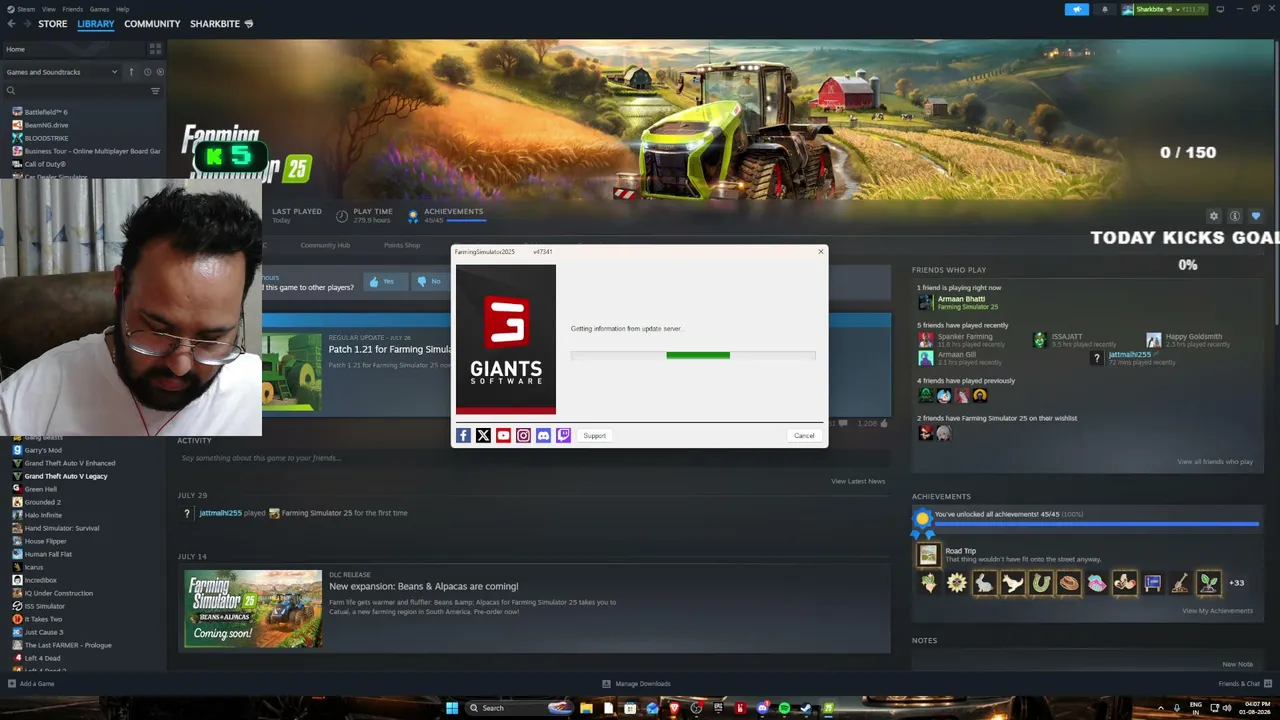
Task: Open the X (Twitter) icon in launcher
Action: click(483, 436)
